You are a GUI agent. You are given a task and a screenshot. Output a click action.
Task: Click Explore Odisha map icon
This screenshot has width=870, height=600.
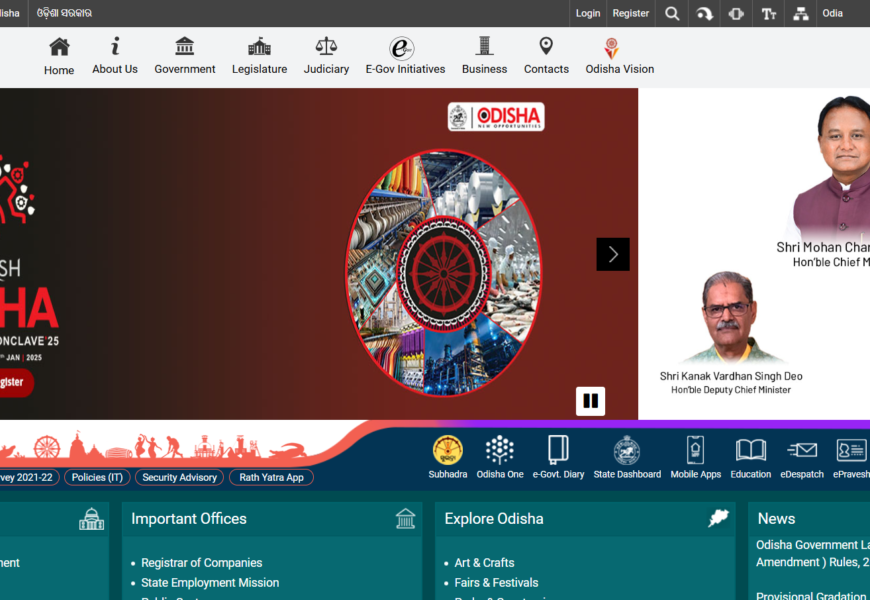tap(718, 518)
